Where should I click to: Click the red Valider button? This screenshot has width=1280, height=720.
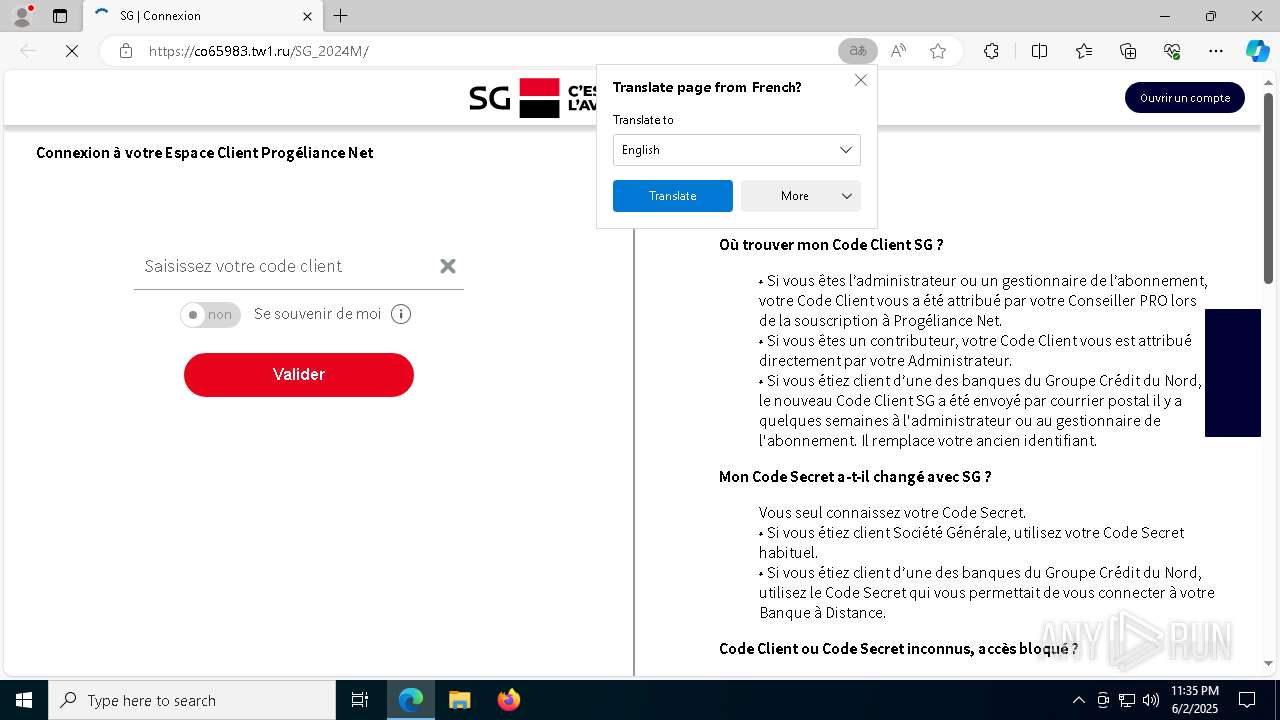click(x=298, y=374)
